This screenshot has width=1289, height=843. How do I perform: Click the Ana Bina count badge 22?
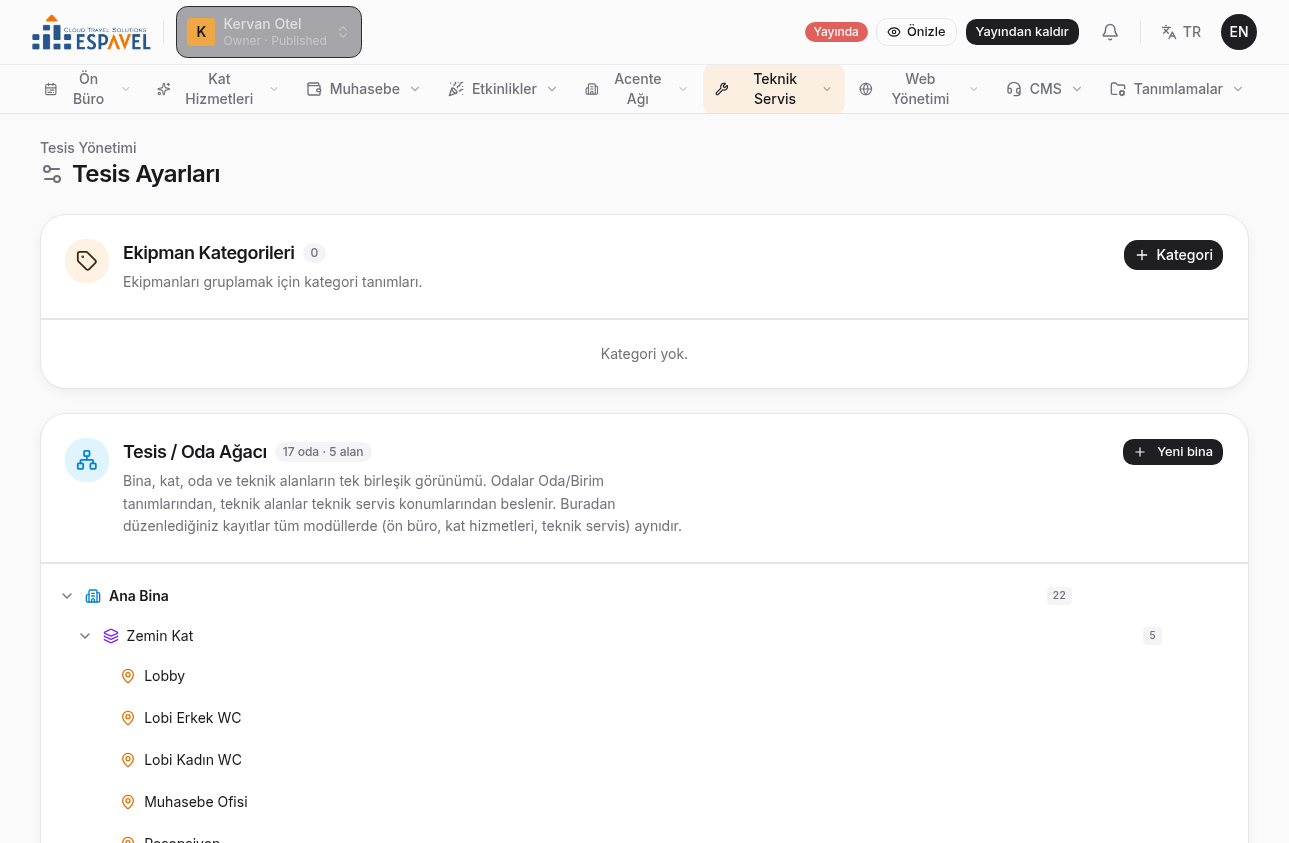(1059, 596)
